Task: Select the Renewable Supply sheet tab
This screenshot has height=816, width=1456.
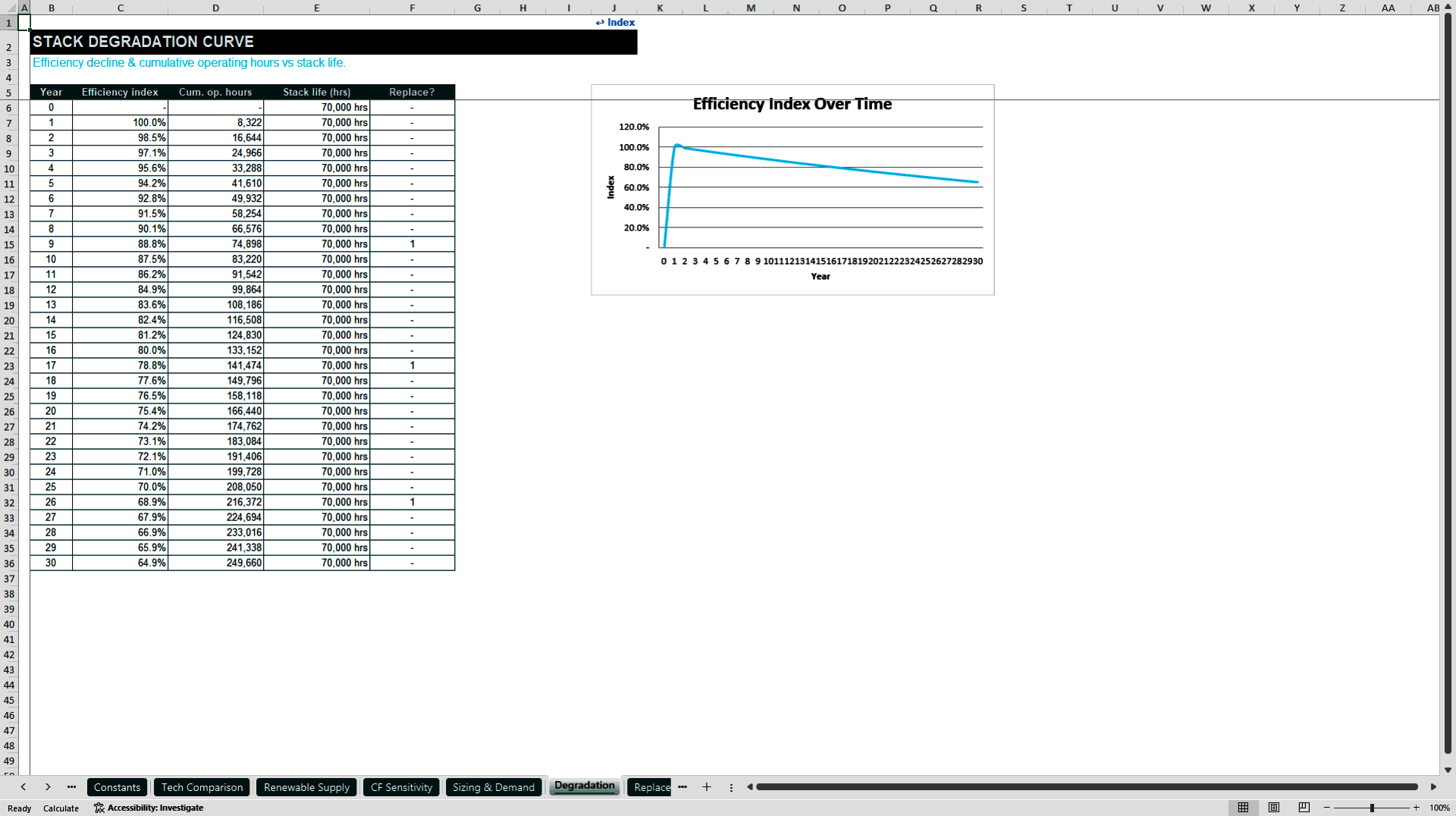Action: 306,787
